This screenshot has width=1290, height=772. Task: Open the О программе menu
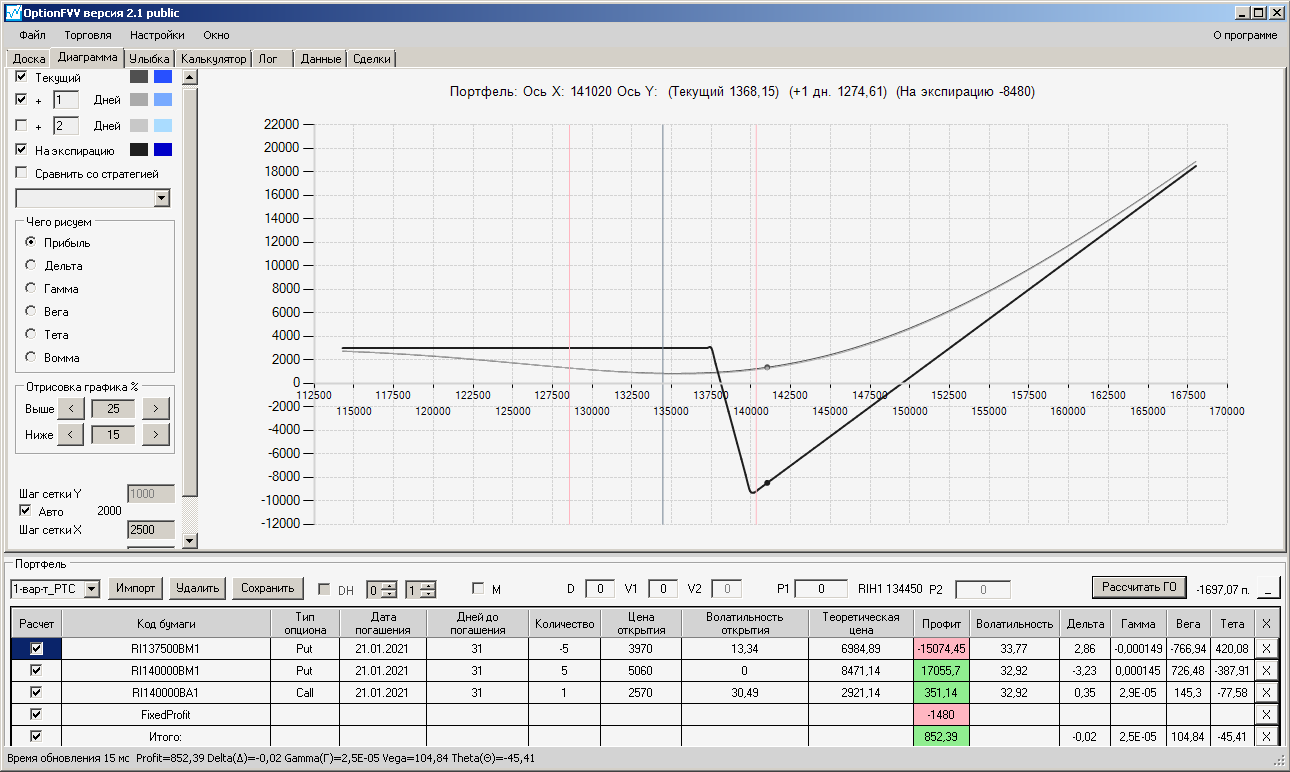pyautogui.click(x=1245, y=35)
